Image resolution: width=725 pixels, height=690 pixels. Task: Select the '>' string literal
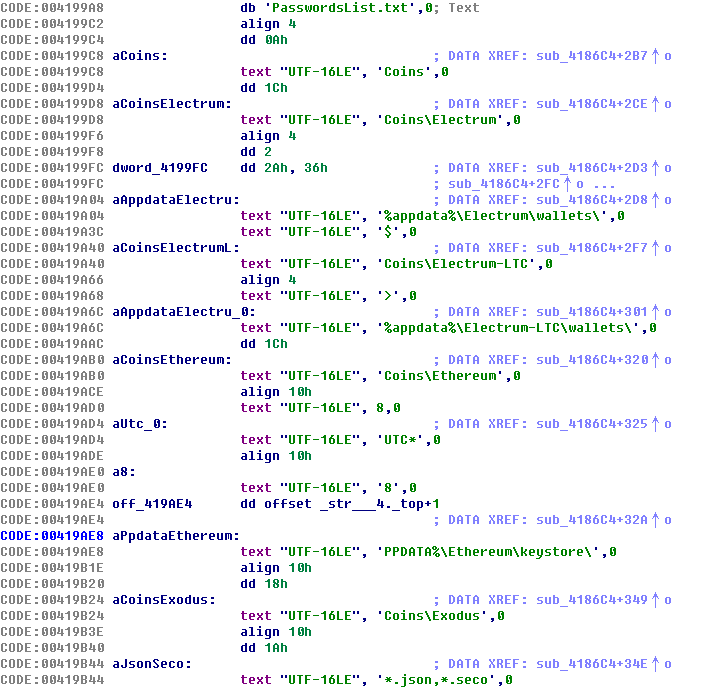388,296
